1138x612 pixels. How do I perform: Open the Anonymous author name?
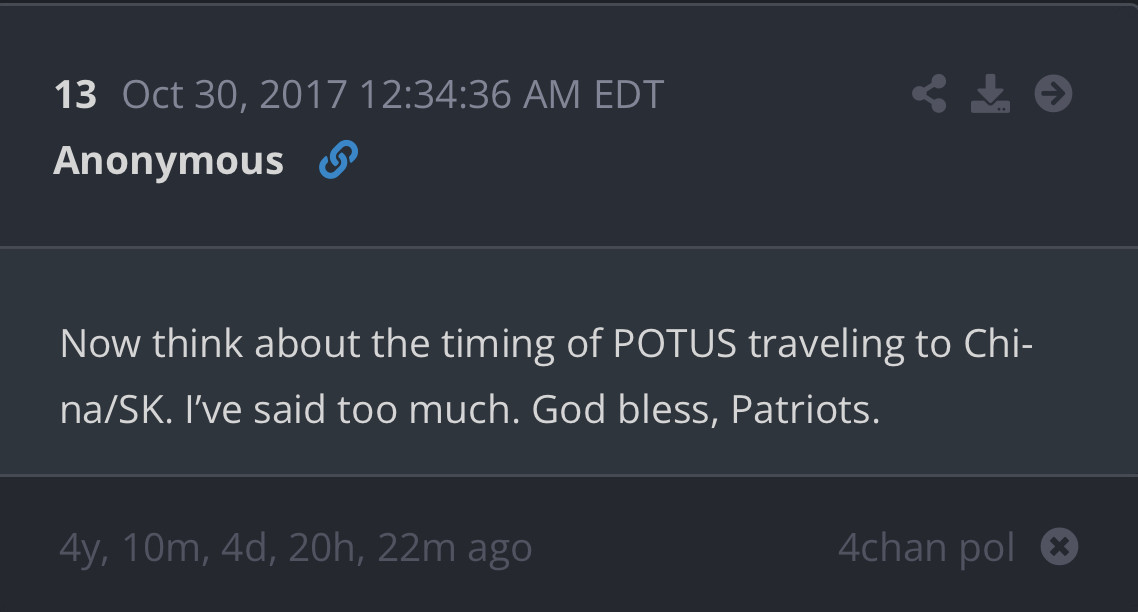pos(168,161)
